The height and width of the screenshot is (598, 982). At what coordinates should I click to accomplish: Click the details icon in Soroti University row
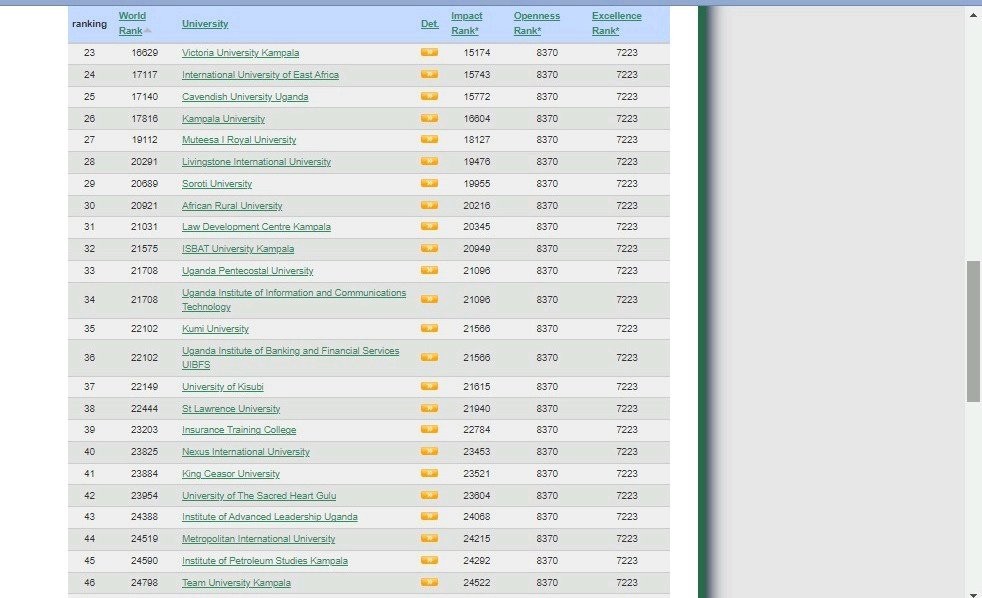click(x=429, y=184)
